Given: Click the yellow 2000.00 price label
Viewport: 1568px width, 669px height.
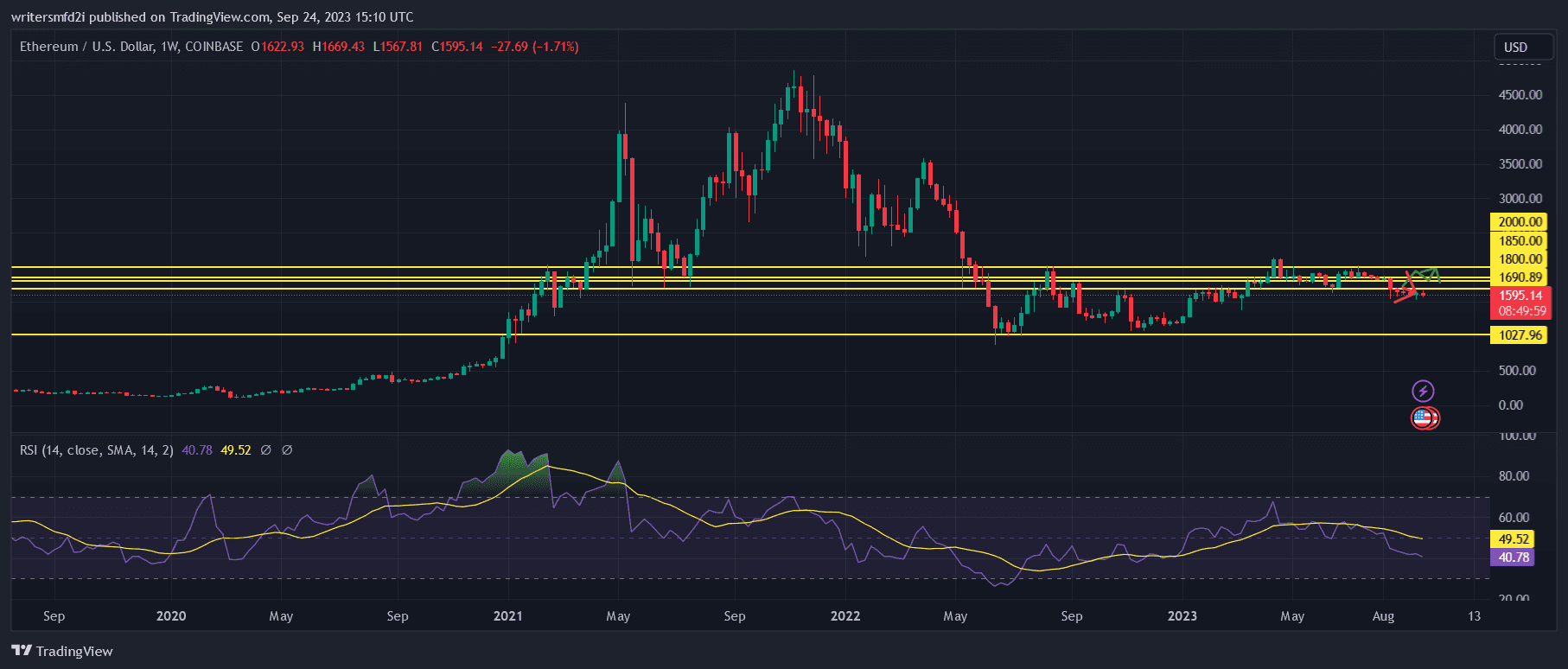Looking at the screenshot, I should (x=1520, y=222).
